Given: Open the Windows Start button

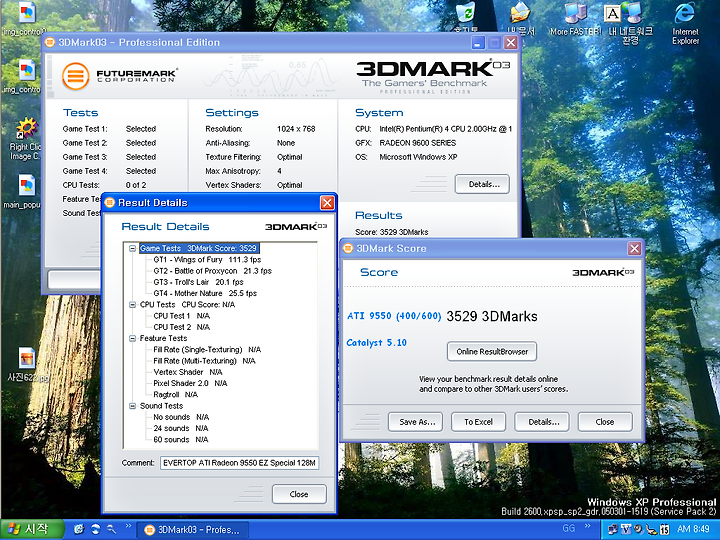Looking at the screenshot, I should click(31, 529).
